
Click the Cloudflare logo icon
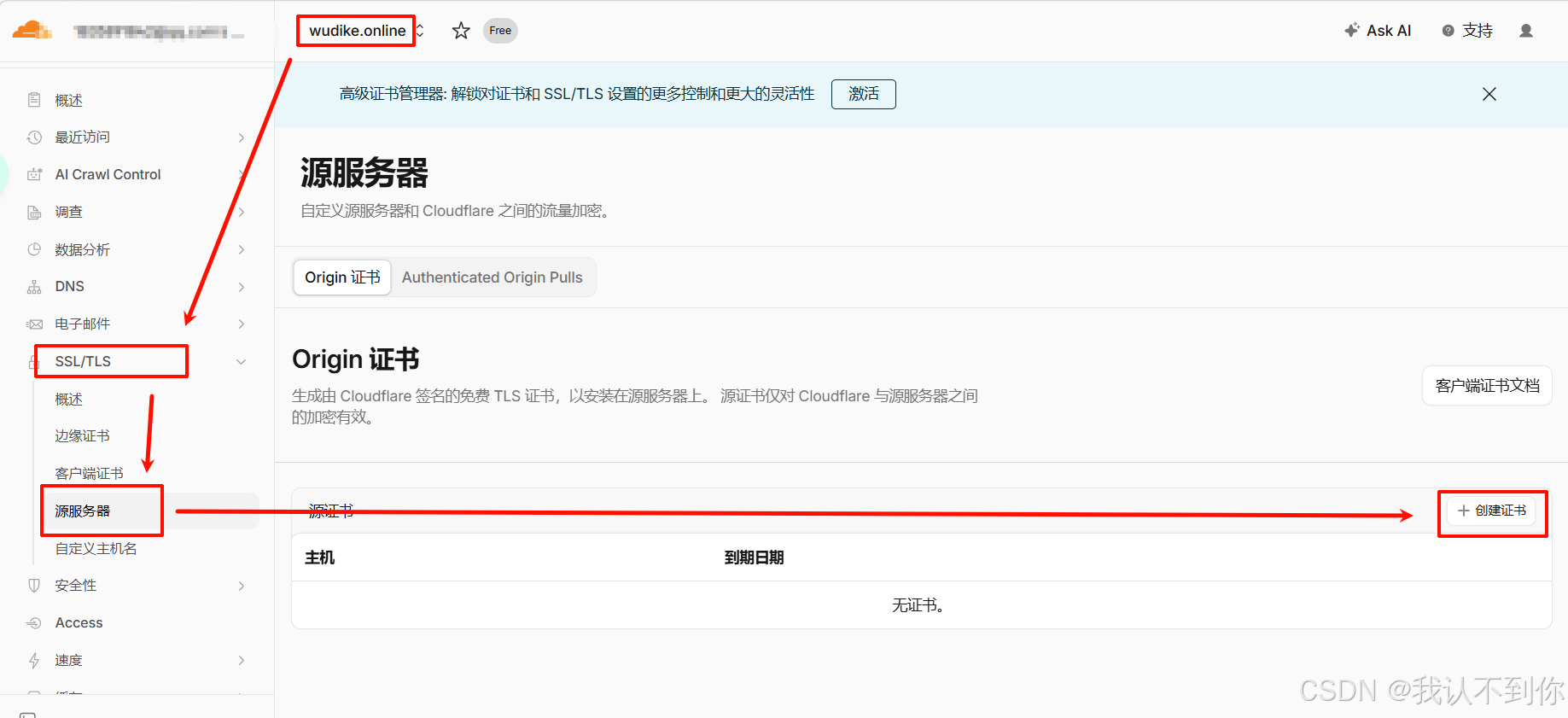pos(32,31)
